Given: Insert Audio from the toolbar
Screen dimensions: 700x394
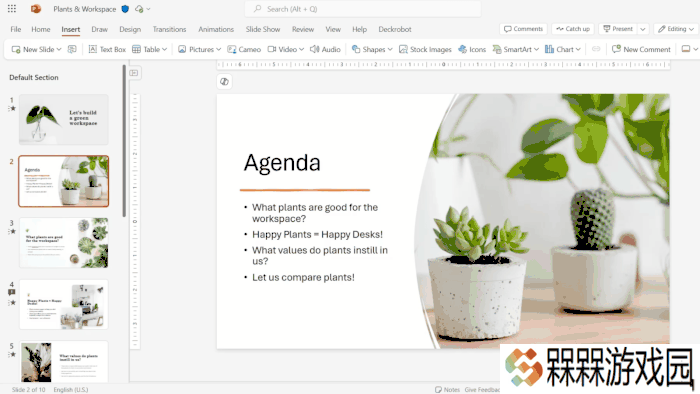Looking at the screenshot, I should click(x=325, y=50).
